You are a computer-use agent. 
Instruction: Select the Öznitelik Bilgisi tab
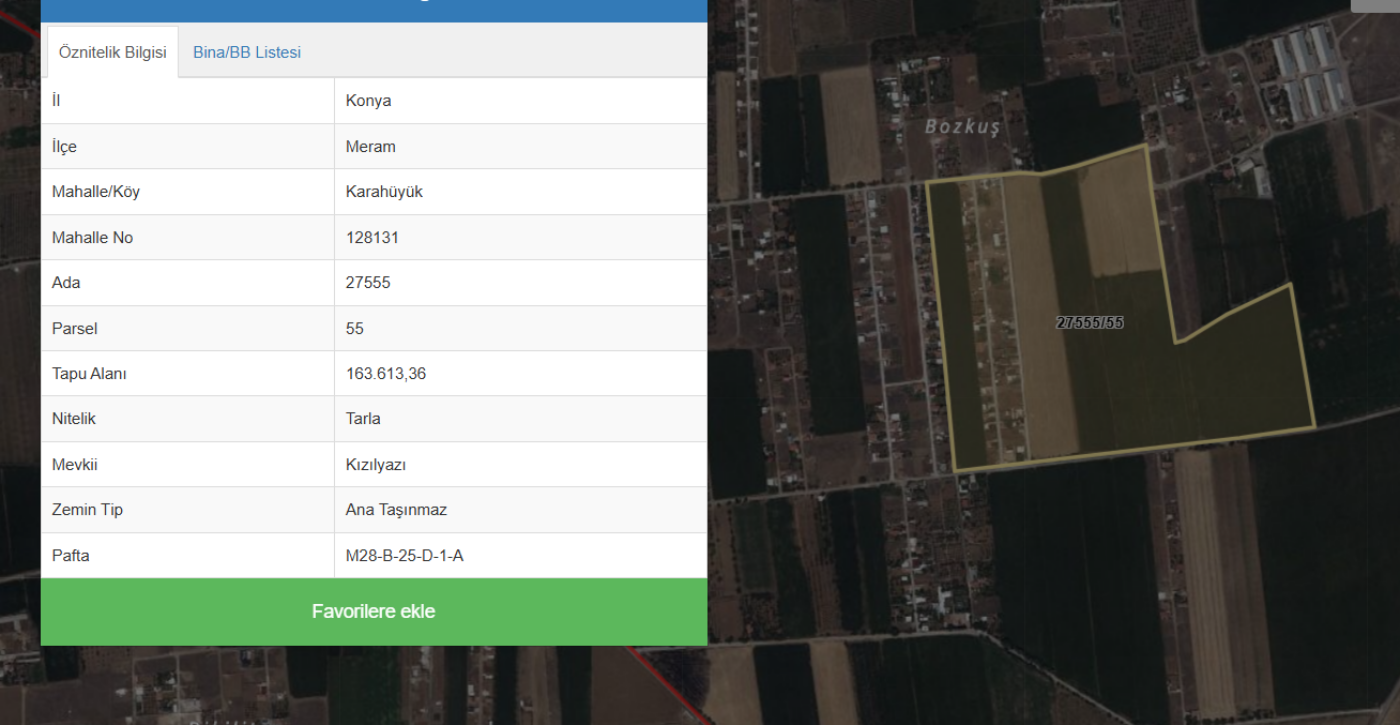(x=112, y=52)
